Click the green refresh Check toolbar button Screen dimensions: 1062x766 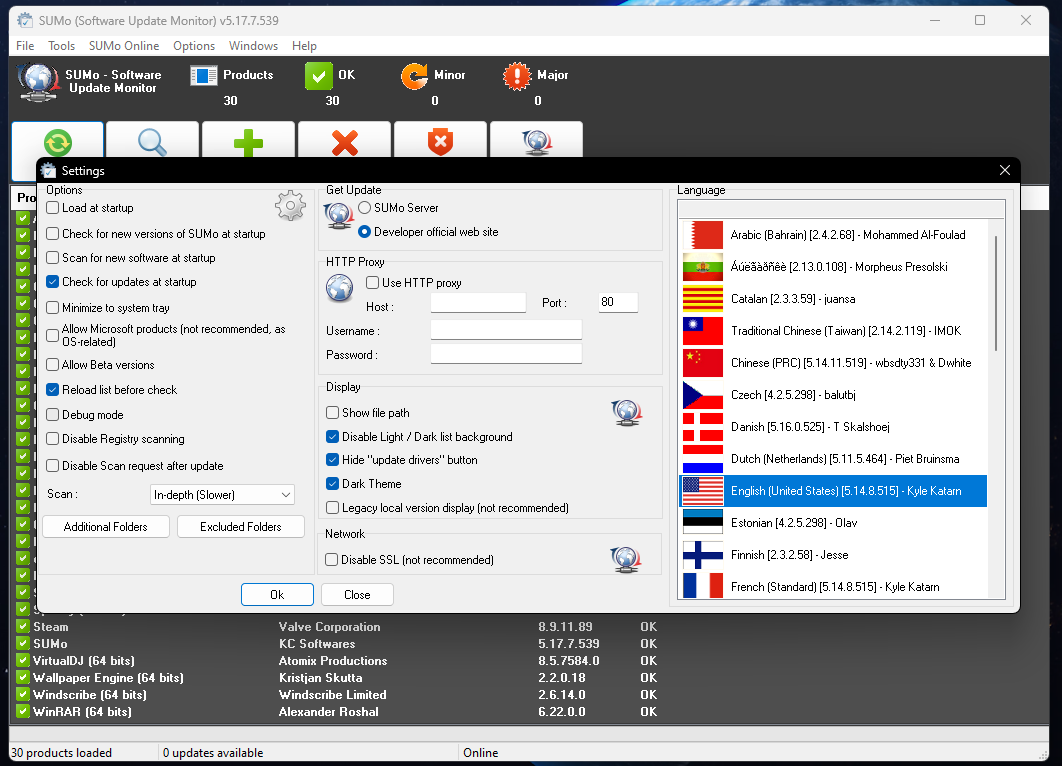coord(58,141)
